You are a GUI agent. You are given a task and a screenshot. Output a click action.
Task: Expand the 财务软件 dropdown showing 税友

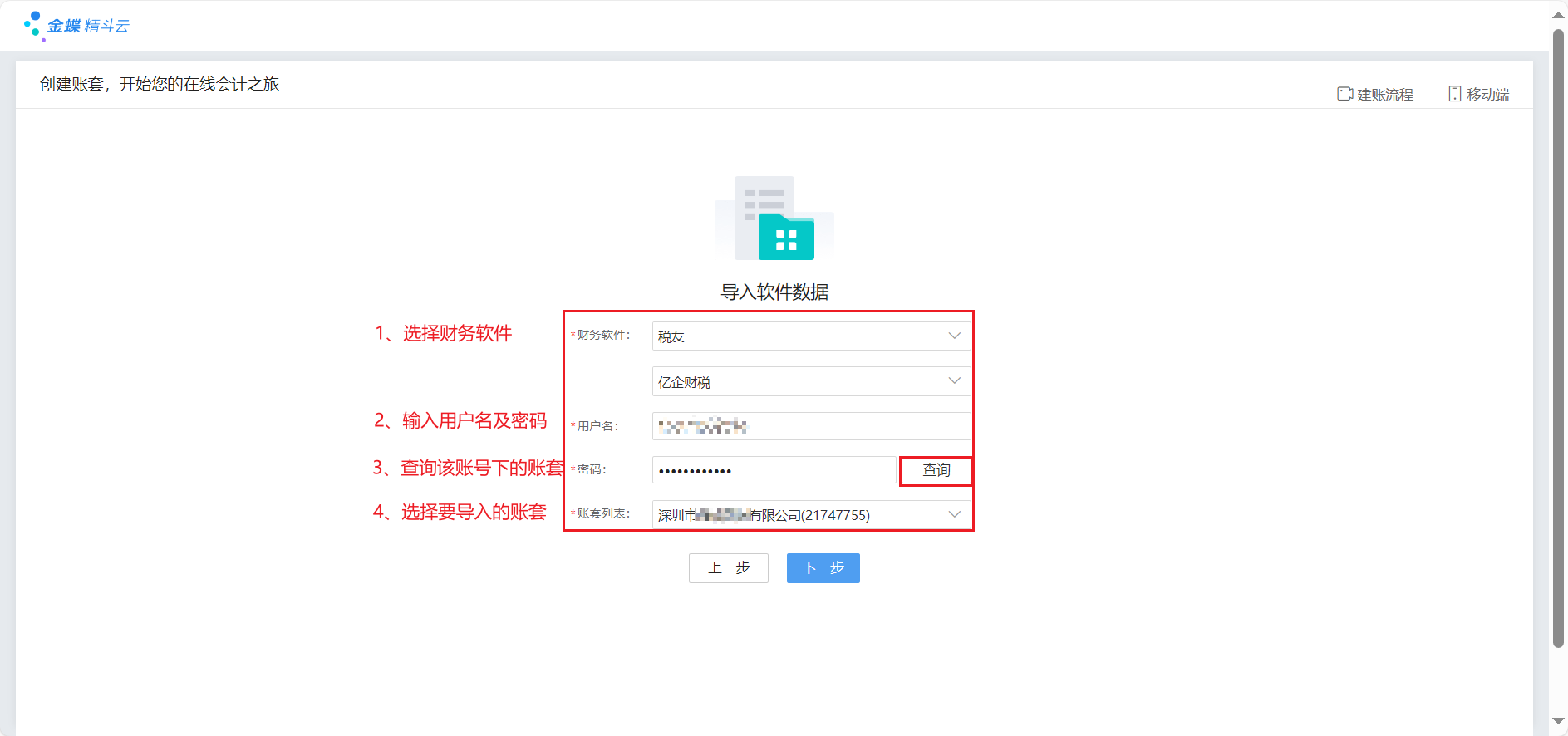pos(811,336)
